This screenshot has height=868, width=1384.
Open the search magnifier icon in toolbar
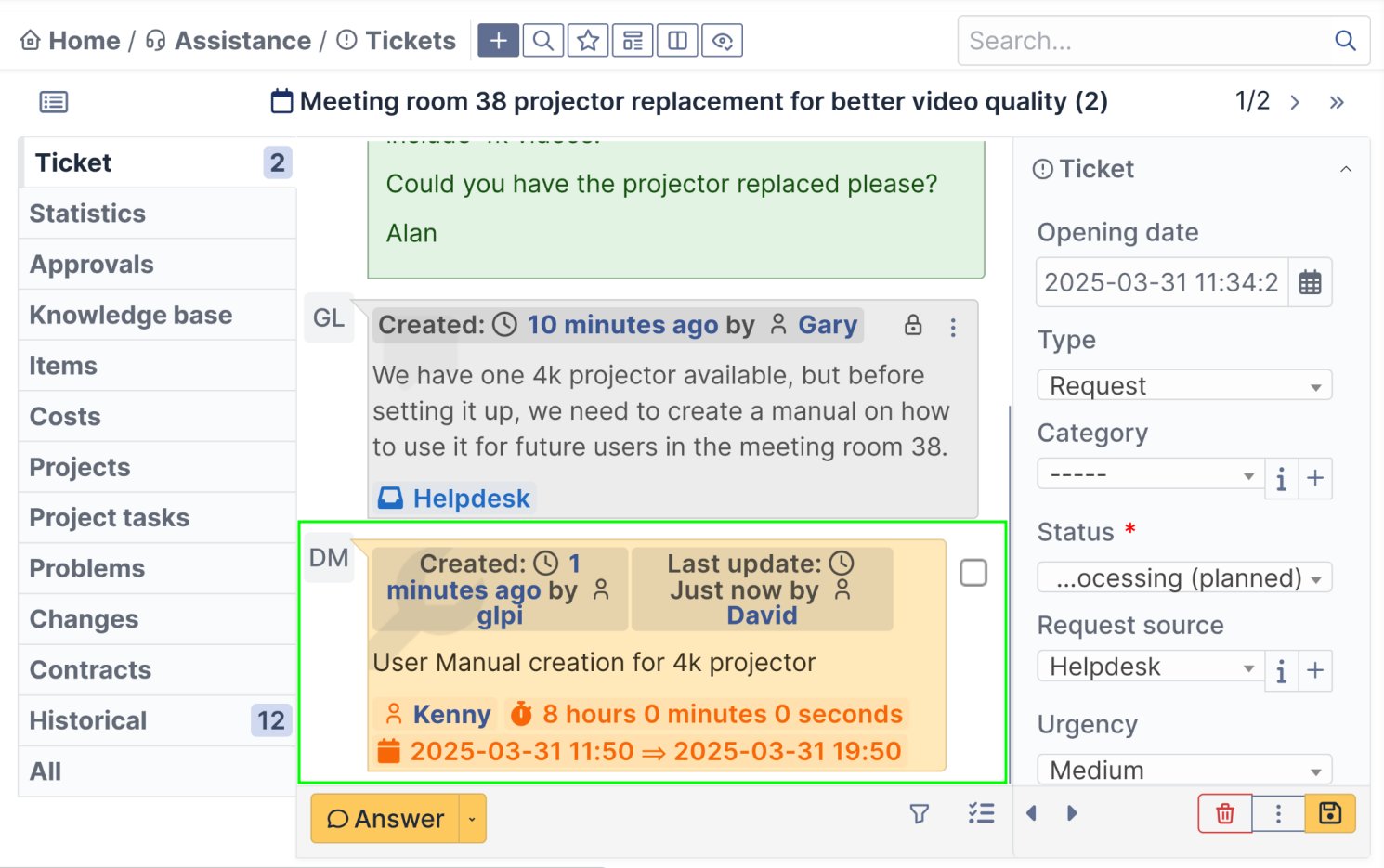[x=543, y=41]
